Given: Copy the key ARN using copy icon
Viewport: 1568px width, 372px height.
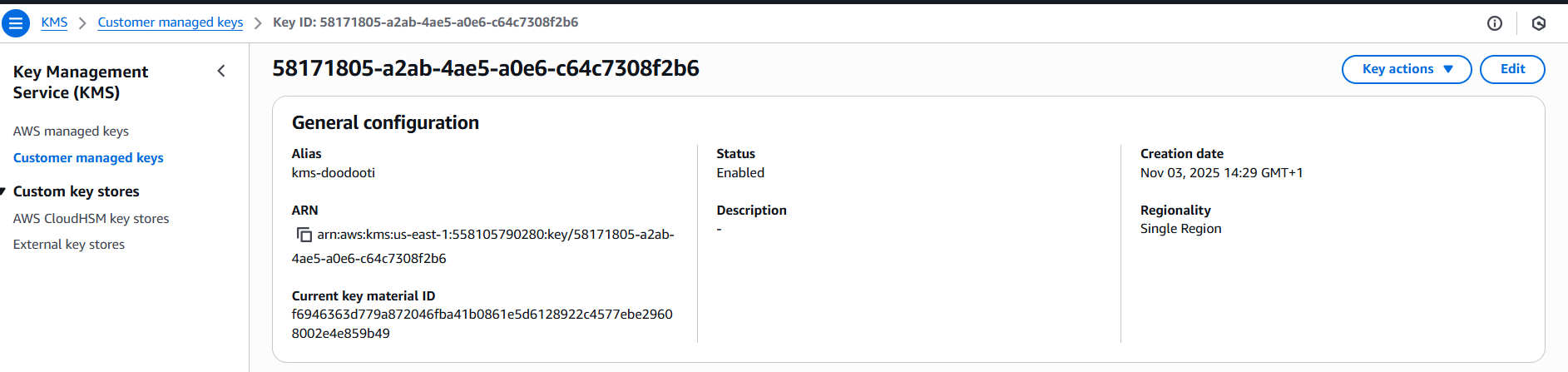Looking at the screenshot, I should (304, 235).
